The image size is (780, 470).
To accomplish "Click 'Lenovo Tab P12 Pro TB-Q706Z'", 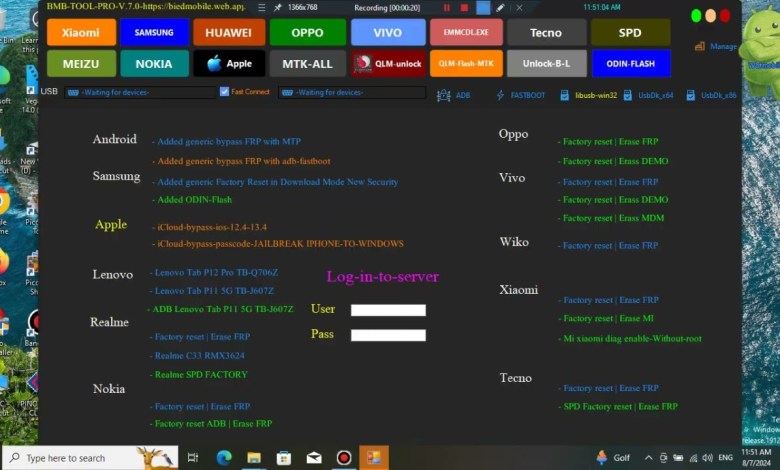I will click(x=214, y=273).
